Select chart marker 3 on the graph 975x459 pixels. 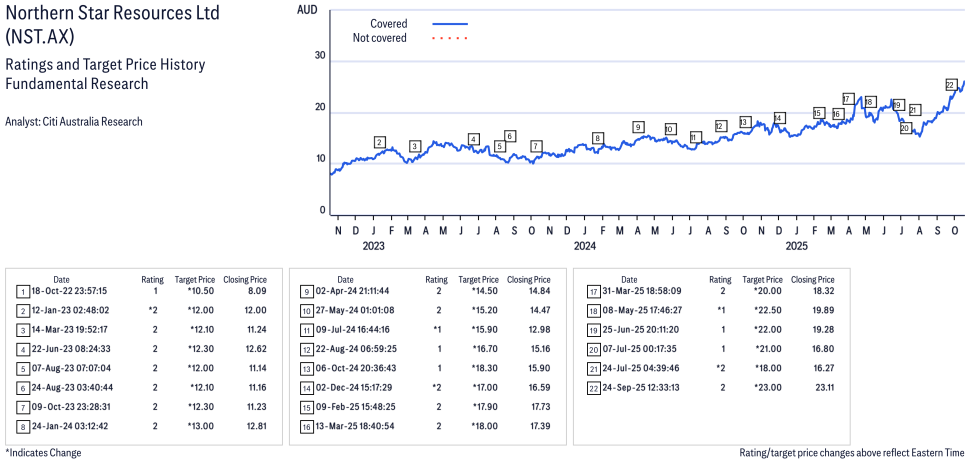coord(414,146)
